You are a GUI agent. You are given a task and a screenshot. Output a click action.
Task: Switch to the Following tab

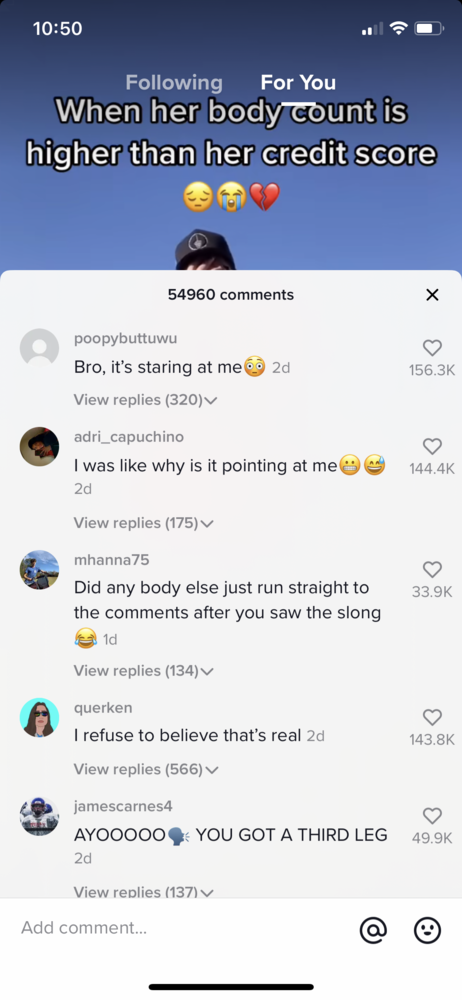174,82
